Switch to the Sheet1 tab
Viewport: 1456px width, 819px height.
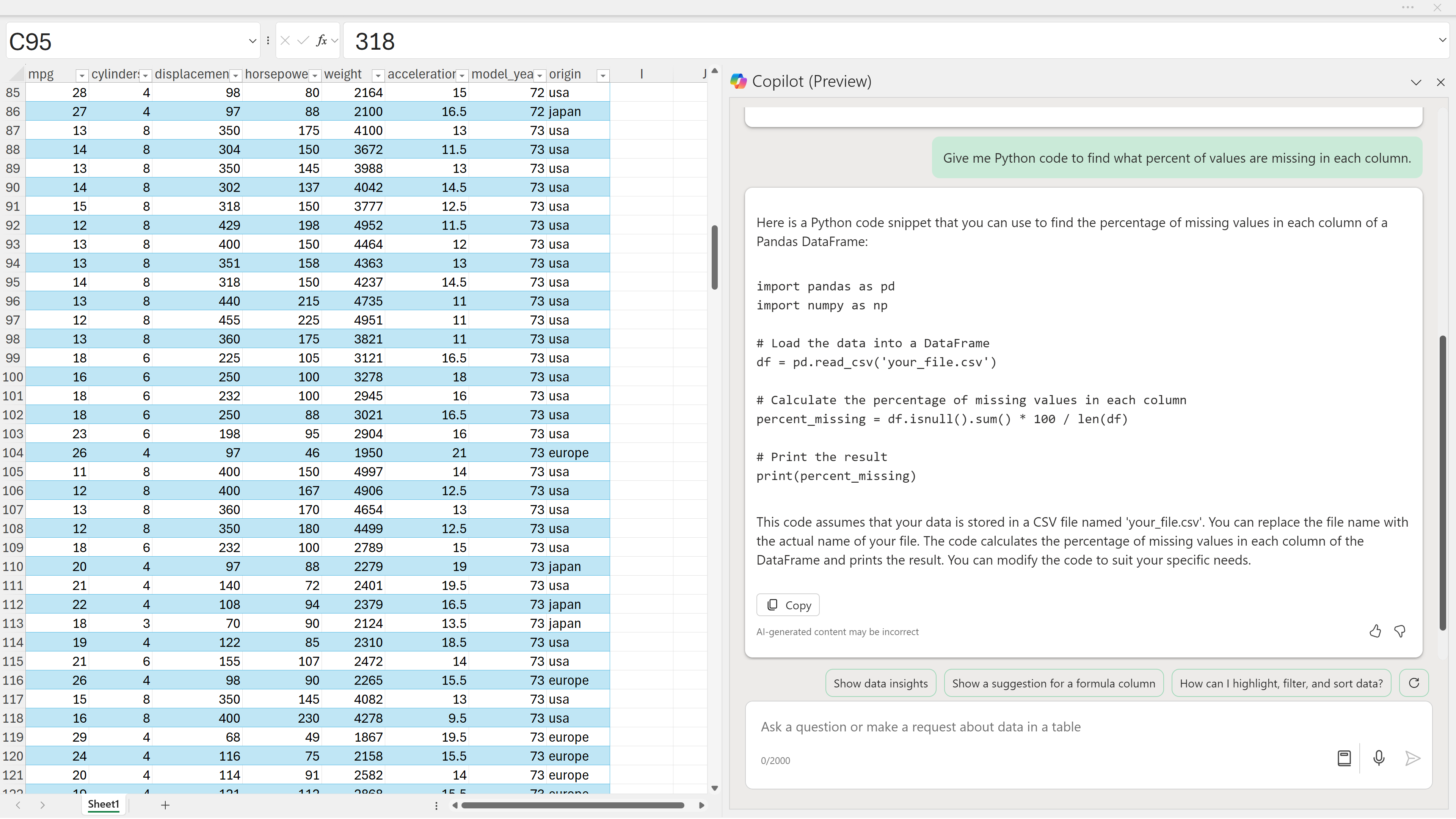point(104,804)
